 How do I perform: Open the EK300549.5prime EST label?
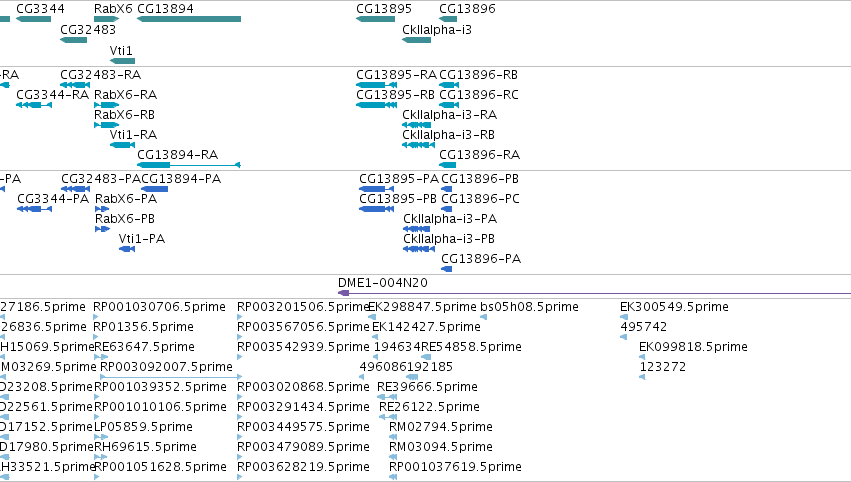coord(674,307)
